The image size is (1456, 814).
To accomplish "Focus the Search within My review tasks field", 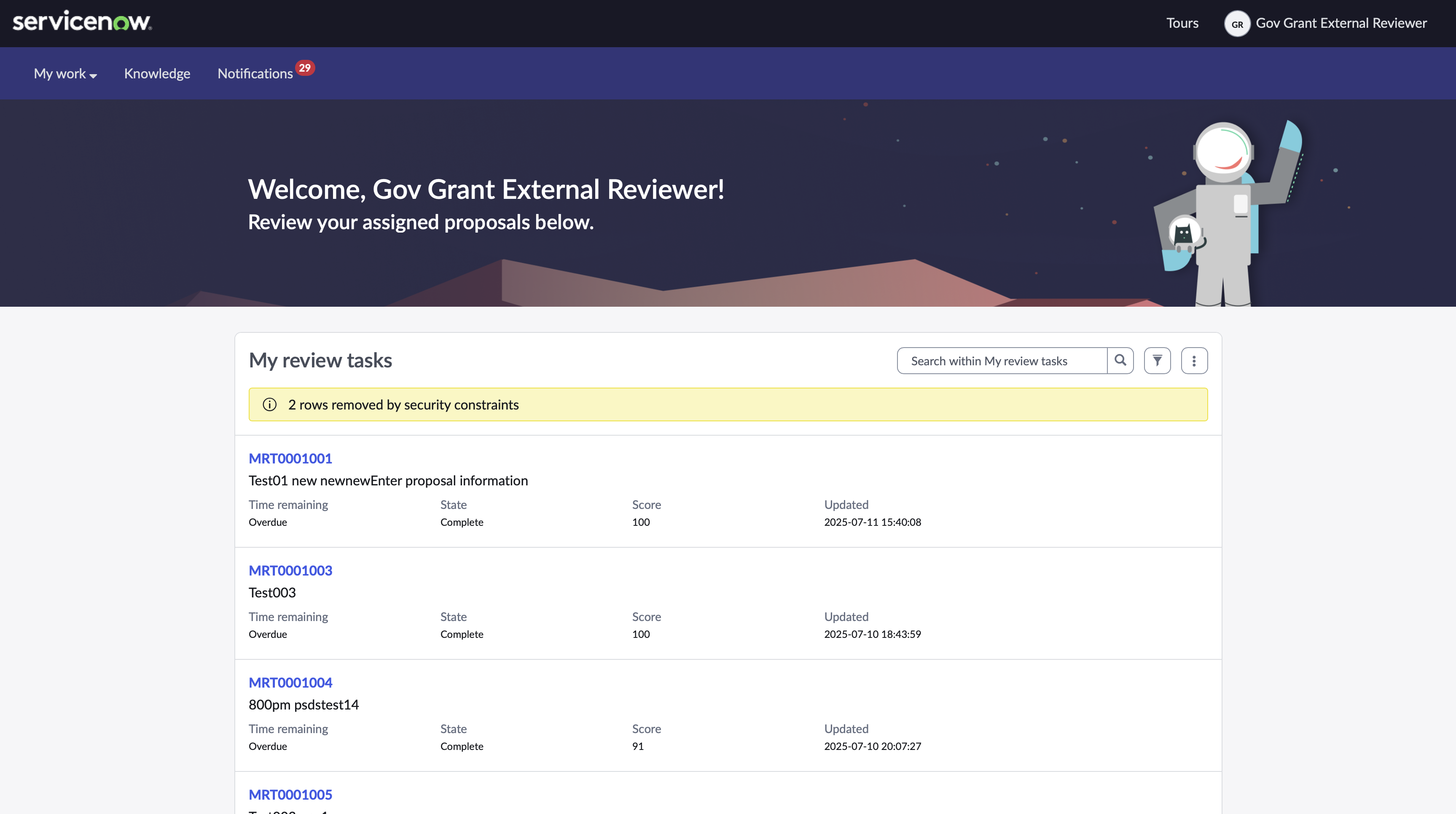I will [1002, 360].
